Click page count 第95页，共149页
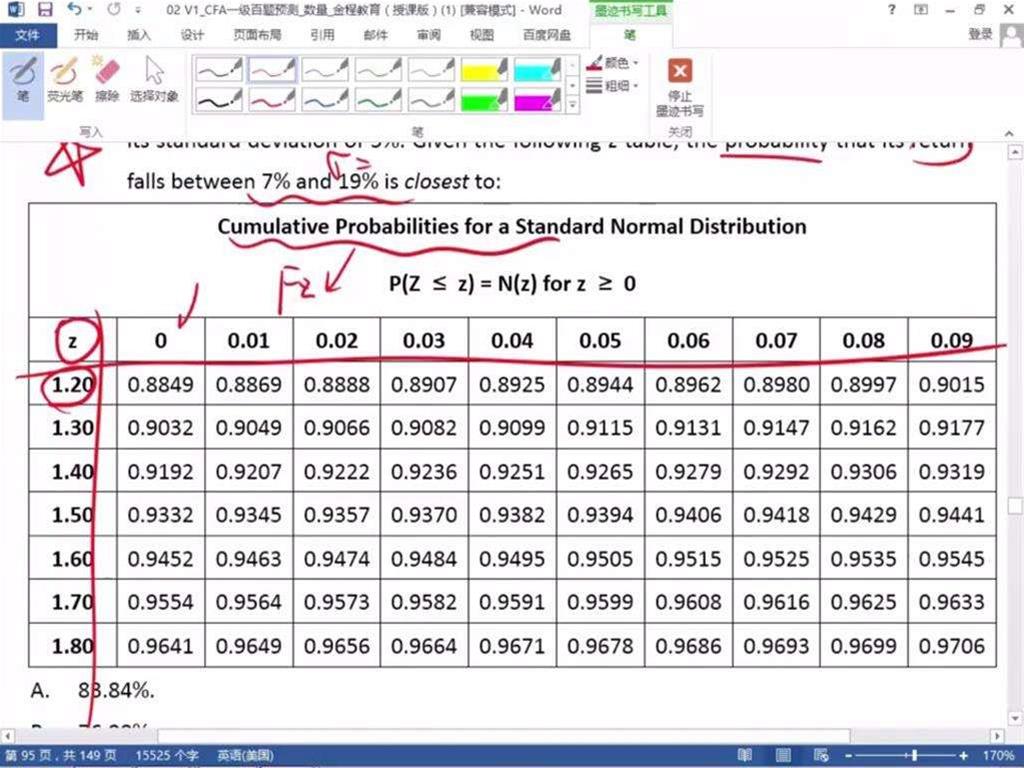1024x768 pixels. [x=63, y=756]
